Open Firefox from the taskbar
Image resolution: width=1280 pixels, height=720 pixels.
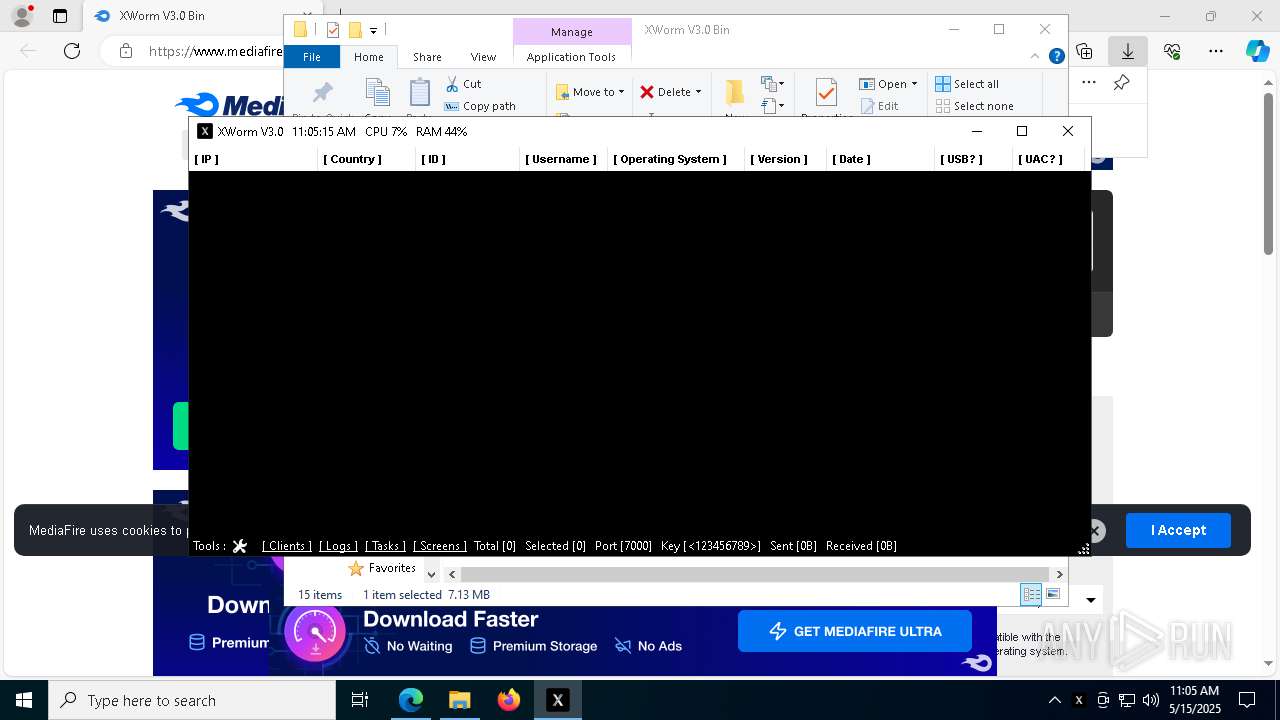point(509,700)
